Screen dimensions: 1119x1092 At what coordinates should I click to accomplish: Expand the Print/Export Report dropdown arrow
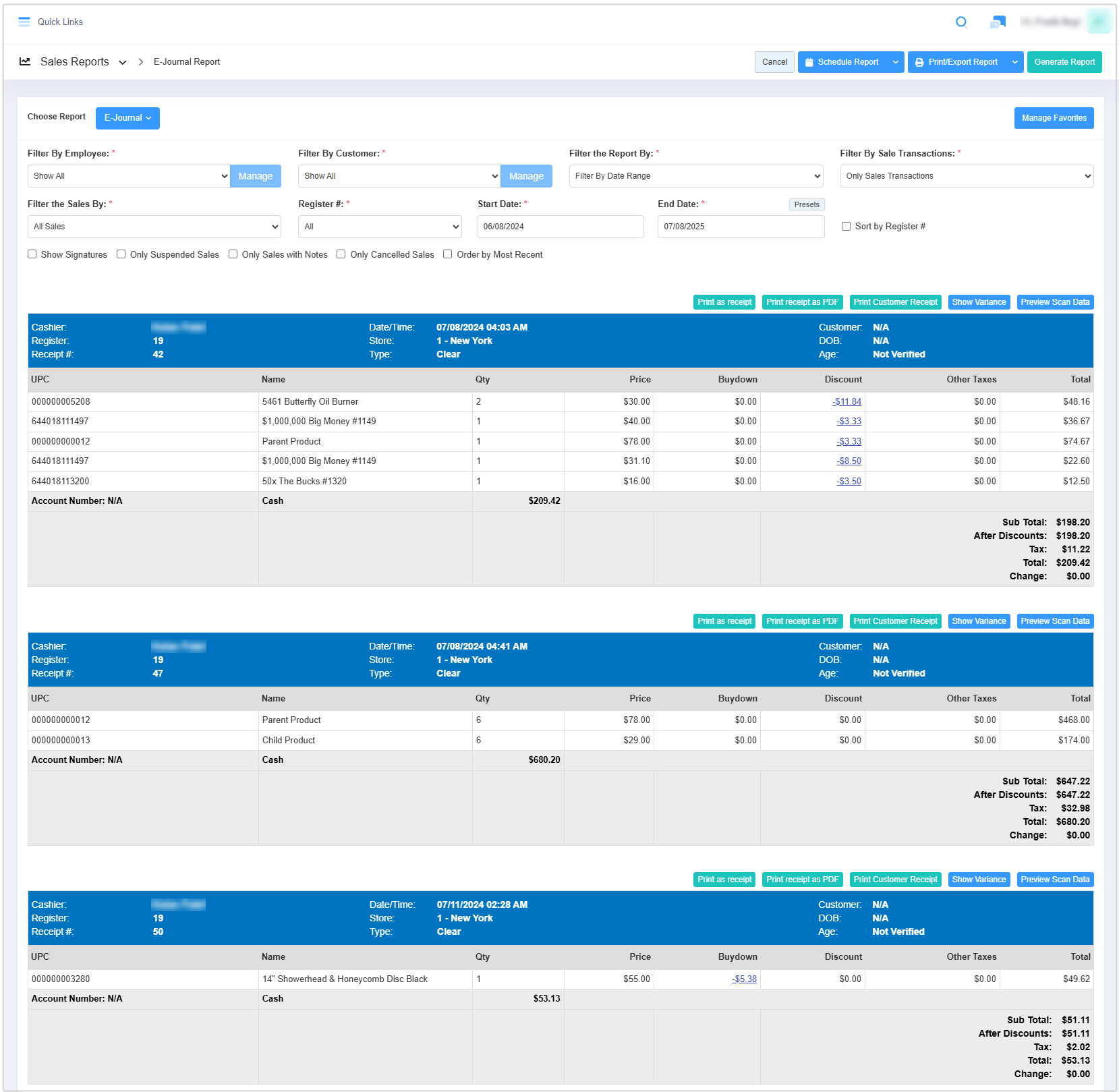1014,62
